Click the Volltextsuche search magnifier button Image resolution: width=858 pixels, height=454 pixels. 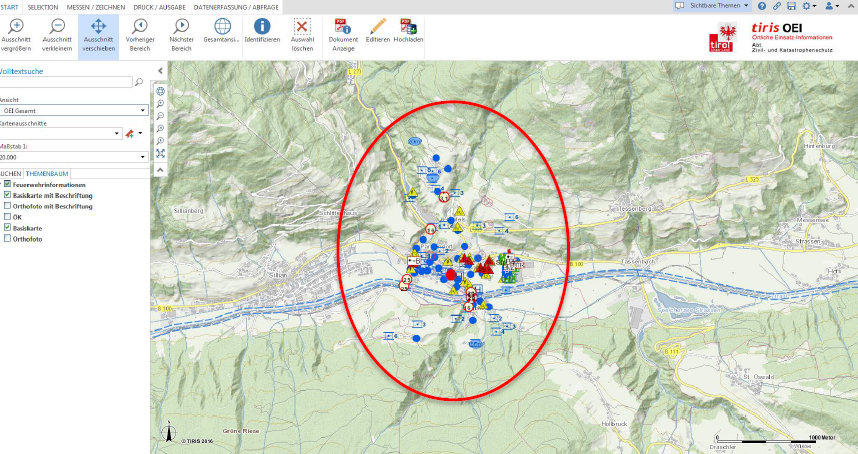(139, 83)
